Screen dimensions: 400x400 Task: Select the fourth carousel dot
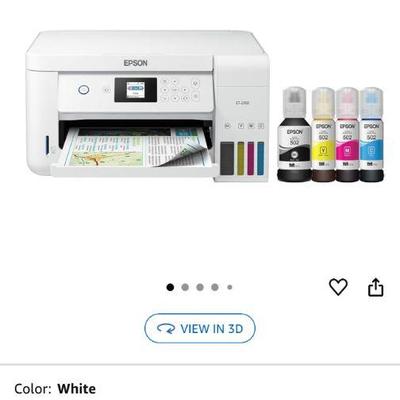215,287
